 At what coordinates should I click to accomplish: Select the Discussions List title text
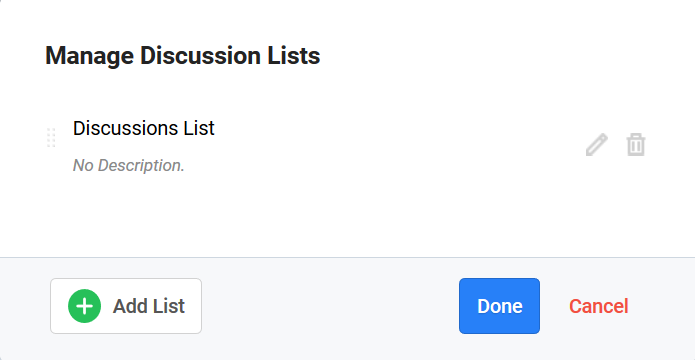click(x=144, y=129)
